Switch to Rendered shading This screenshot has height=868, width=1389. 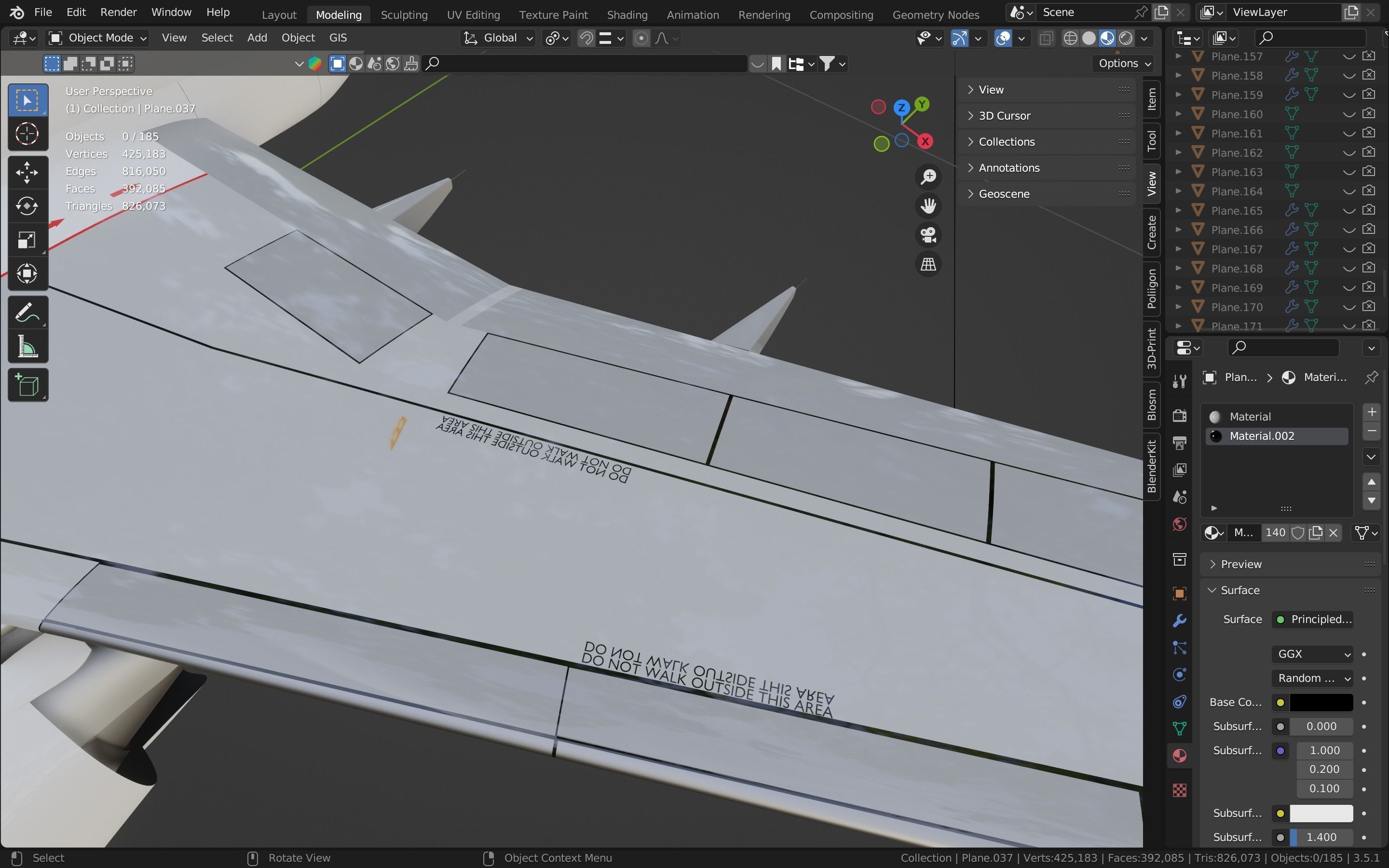pyautogui.click(x=1126, y=38)
